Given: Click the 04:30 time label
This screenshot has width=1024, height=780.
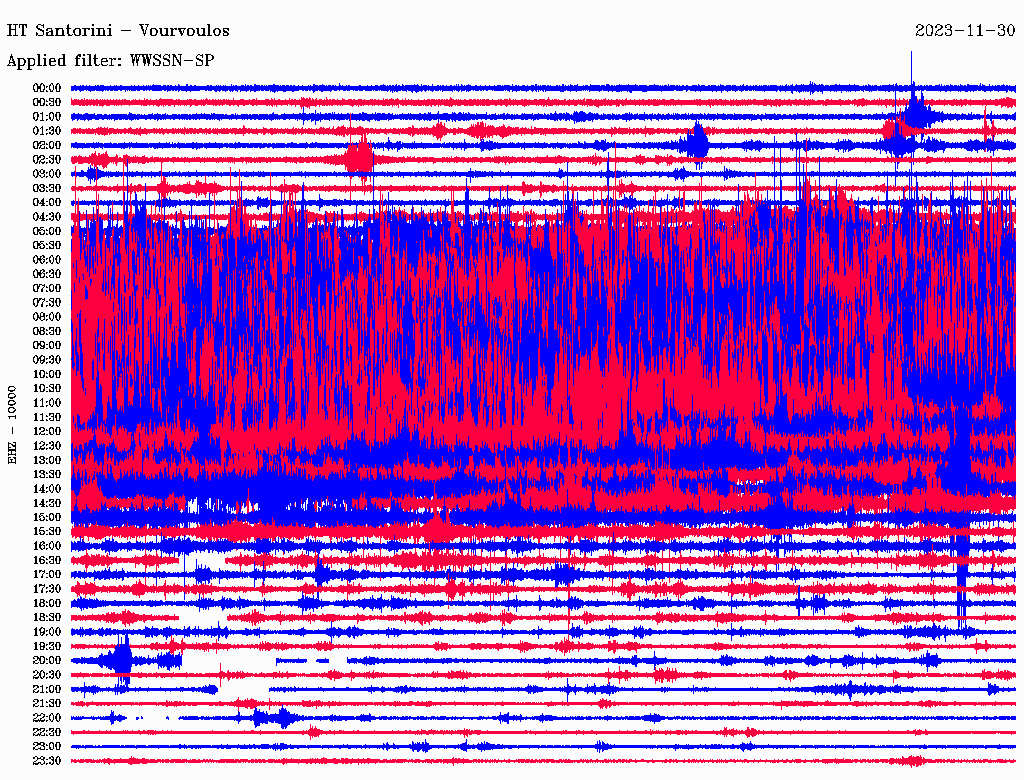Looking at the screenshot, I should click(47, 217).
